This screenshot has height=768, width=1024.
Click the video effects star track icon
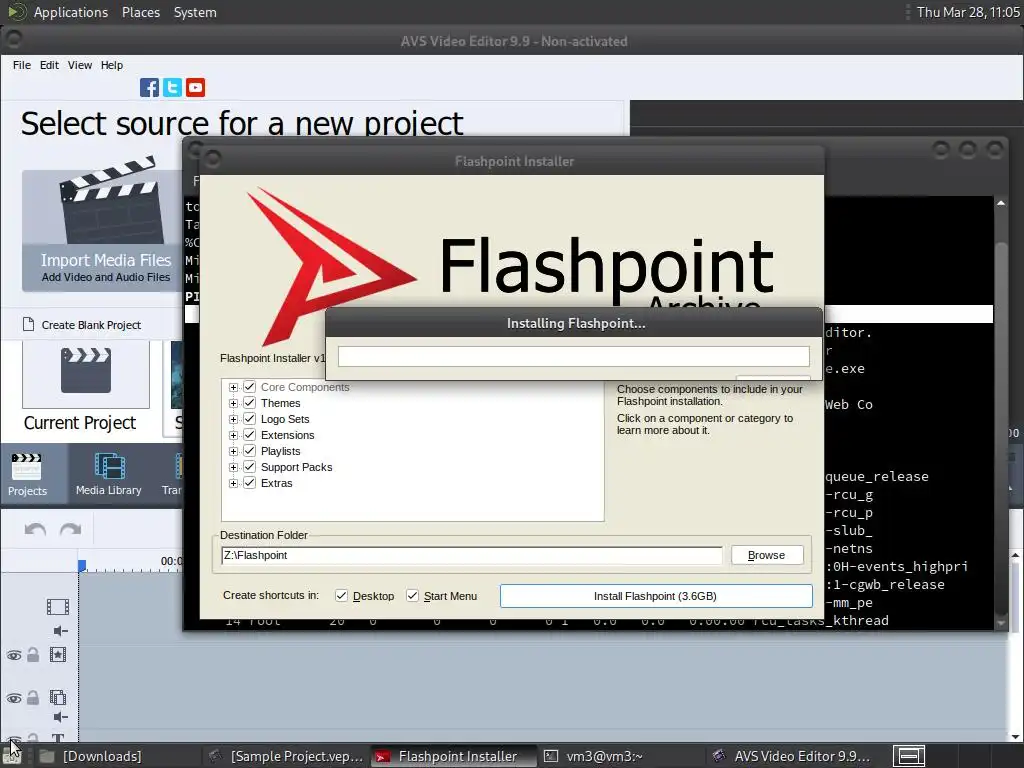[57, 654]
